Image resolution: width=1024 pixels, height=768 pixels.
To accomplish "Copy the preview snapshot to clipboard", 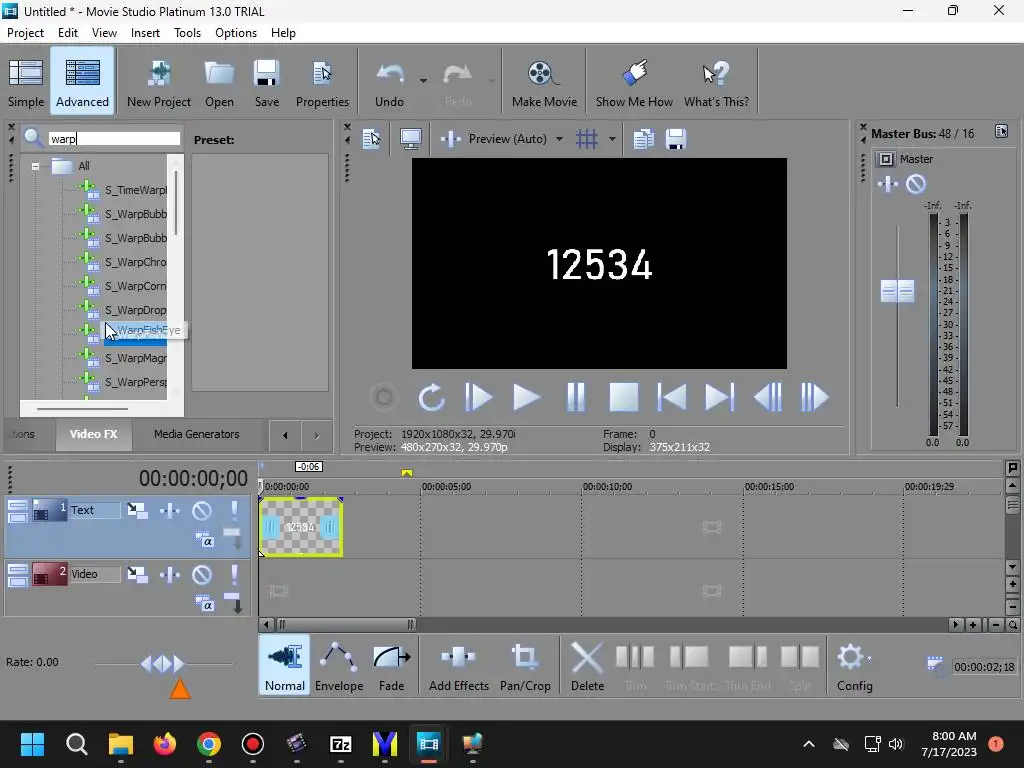I will [643, 138].
